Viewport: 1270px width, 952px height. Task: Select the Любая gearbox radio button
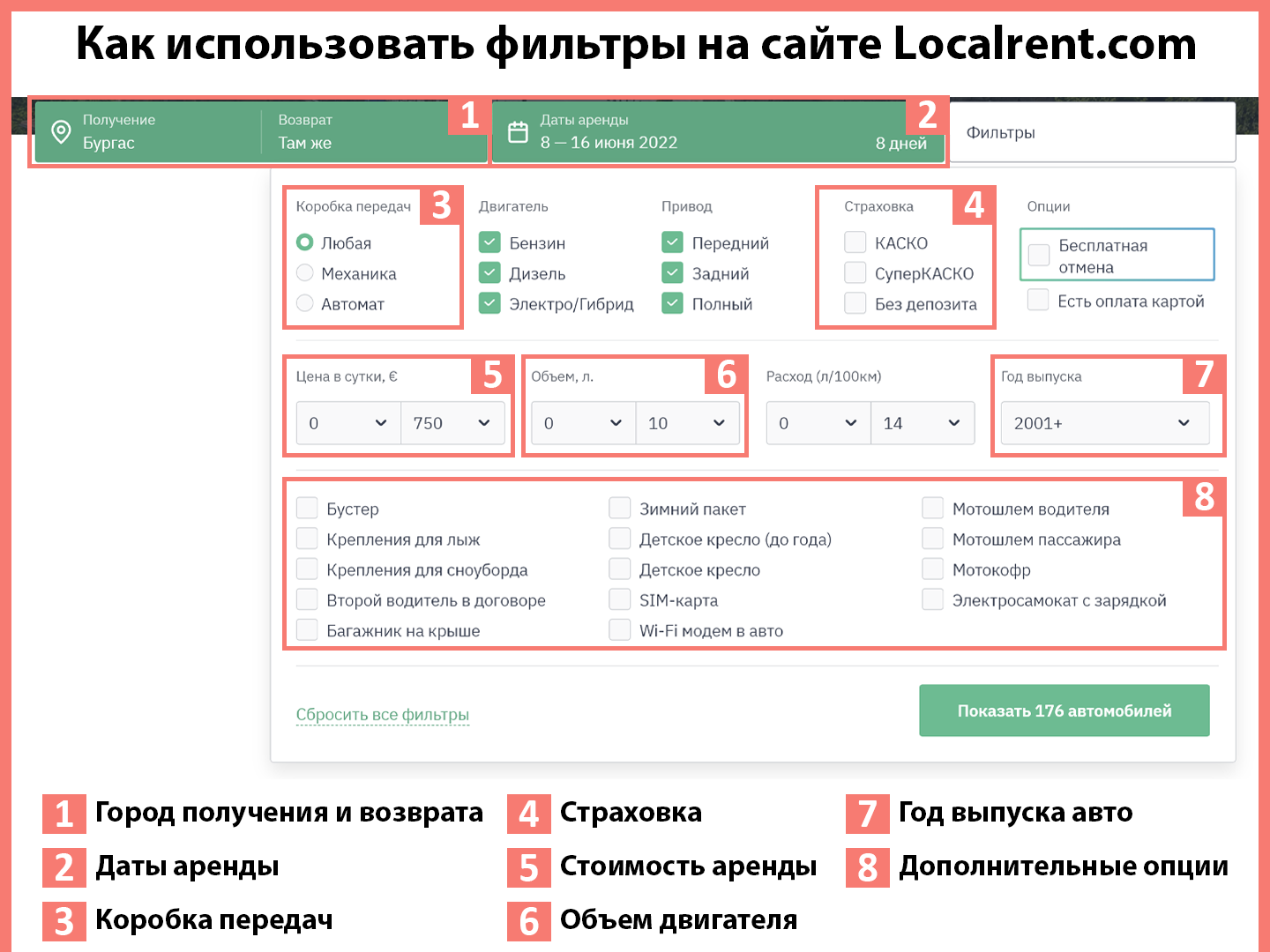tap(305, 242)
